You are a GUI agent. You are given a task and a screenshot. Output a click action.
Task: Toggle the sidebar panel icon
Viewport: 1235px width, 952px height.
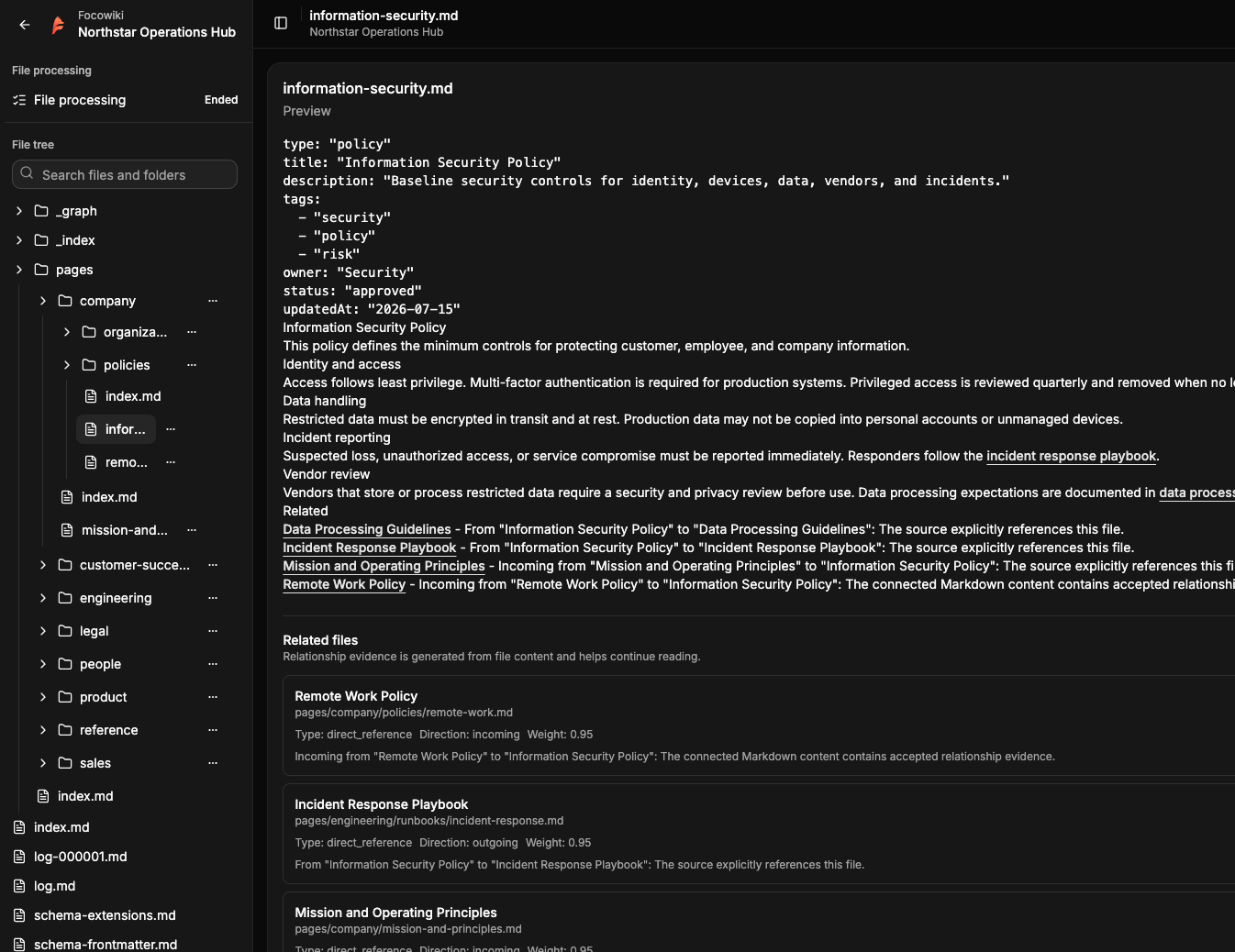point(281,23)
